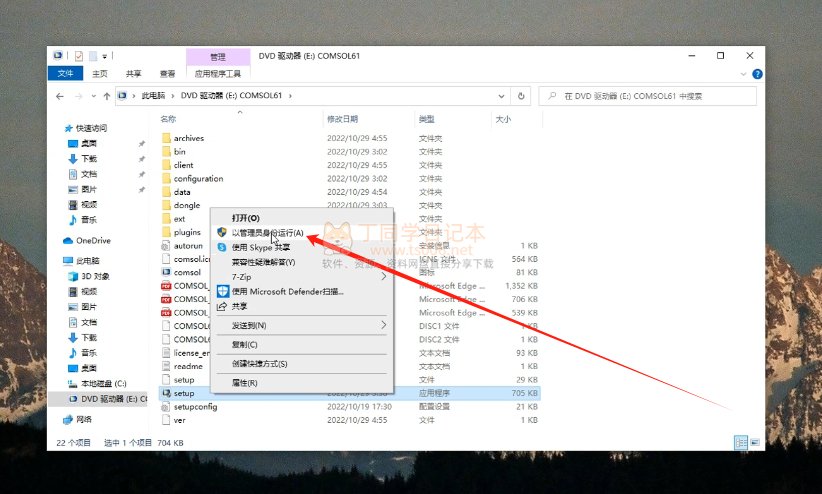This screenshot has width=822, height=494.
Task: Select the configuration folder
Action: [198, 178]
